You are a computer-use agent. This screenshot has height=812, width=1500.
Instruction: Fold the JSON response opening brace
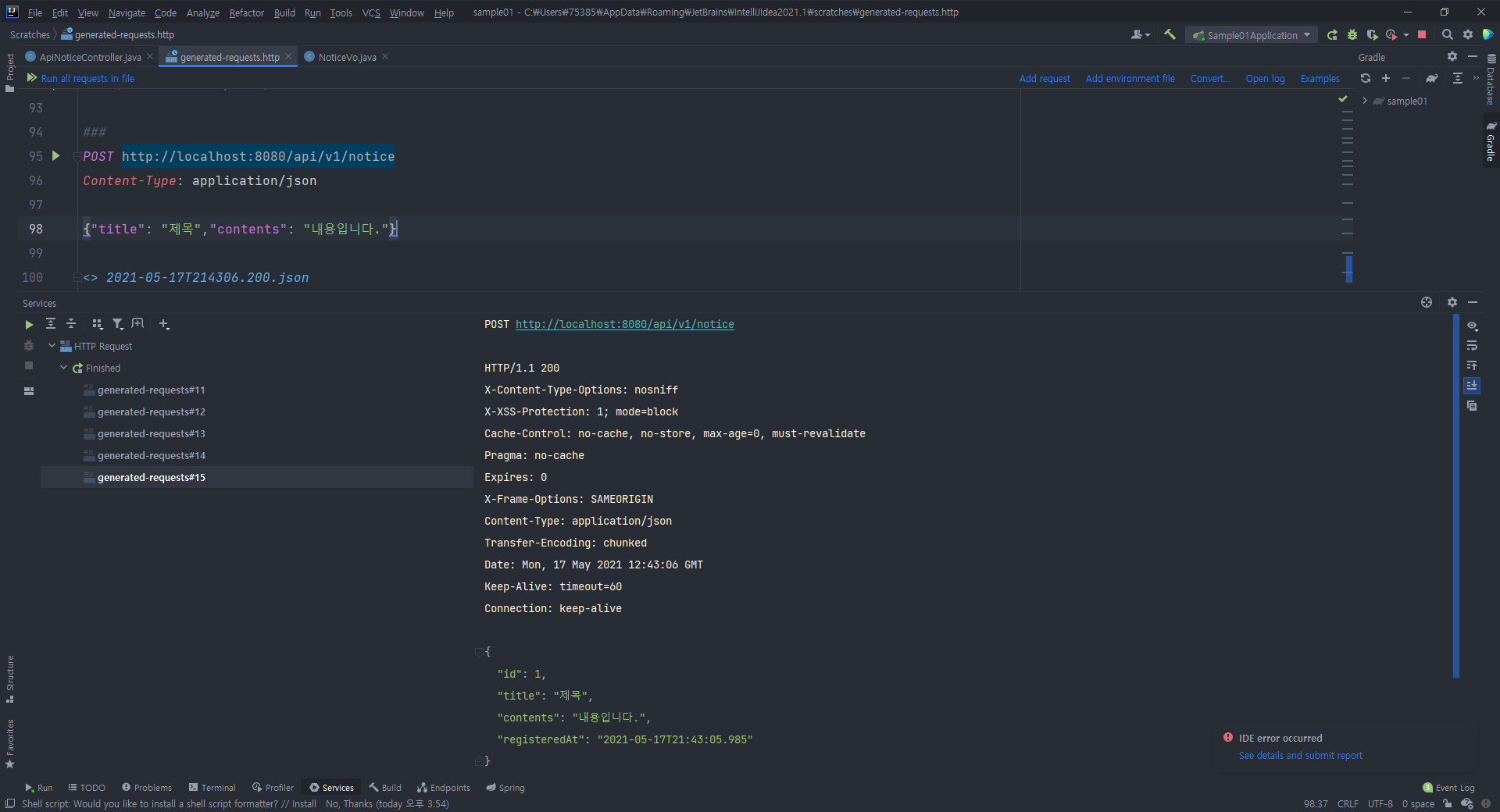(x=479, y=652)
